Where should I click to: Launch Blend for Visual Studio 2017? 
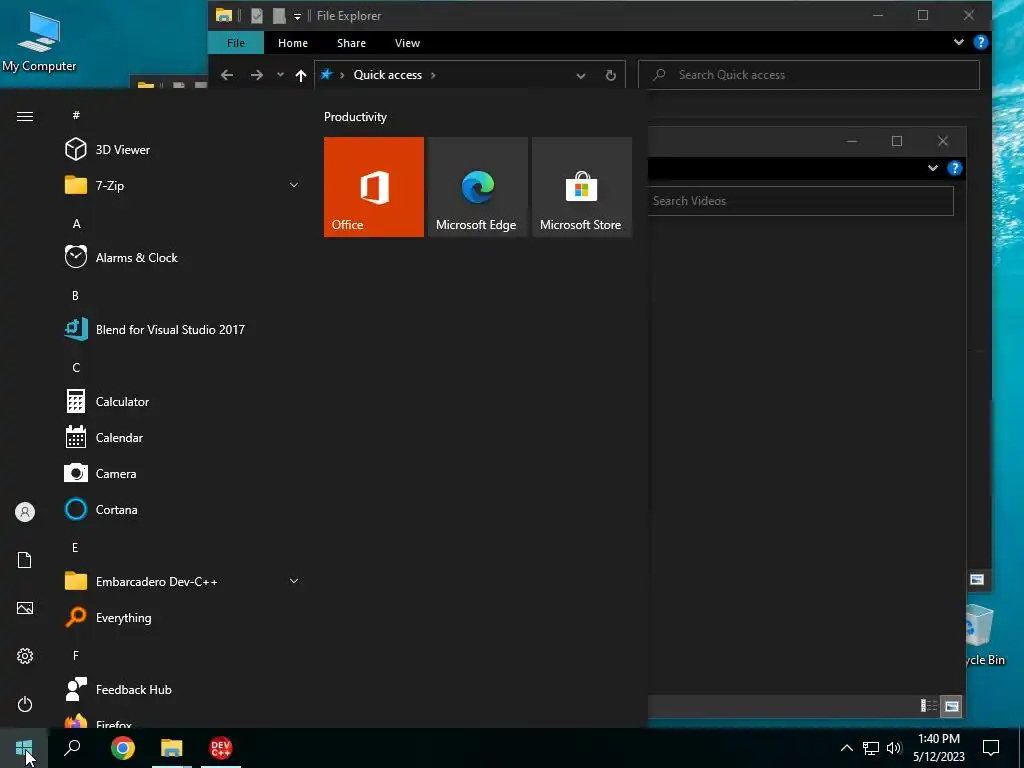pos(181,330)
